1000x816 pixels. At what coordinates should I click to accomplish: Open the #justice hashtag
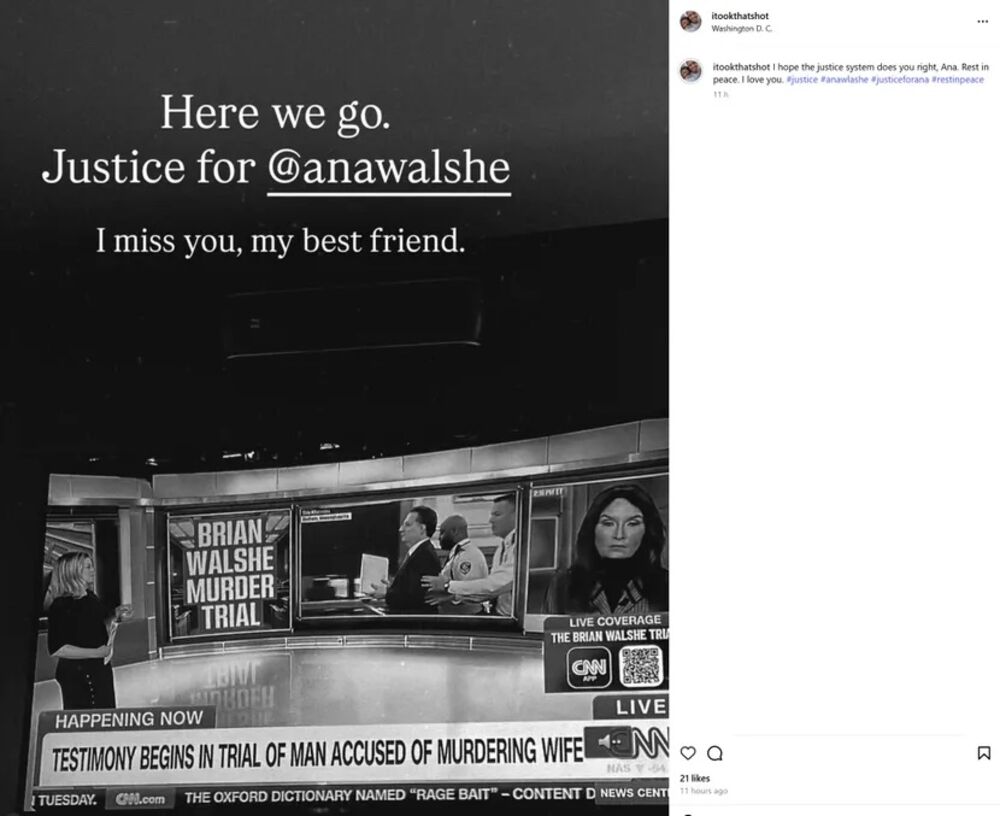802,80
